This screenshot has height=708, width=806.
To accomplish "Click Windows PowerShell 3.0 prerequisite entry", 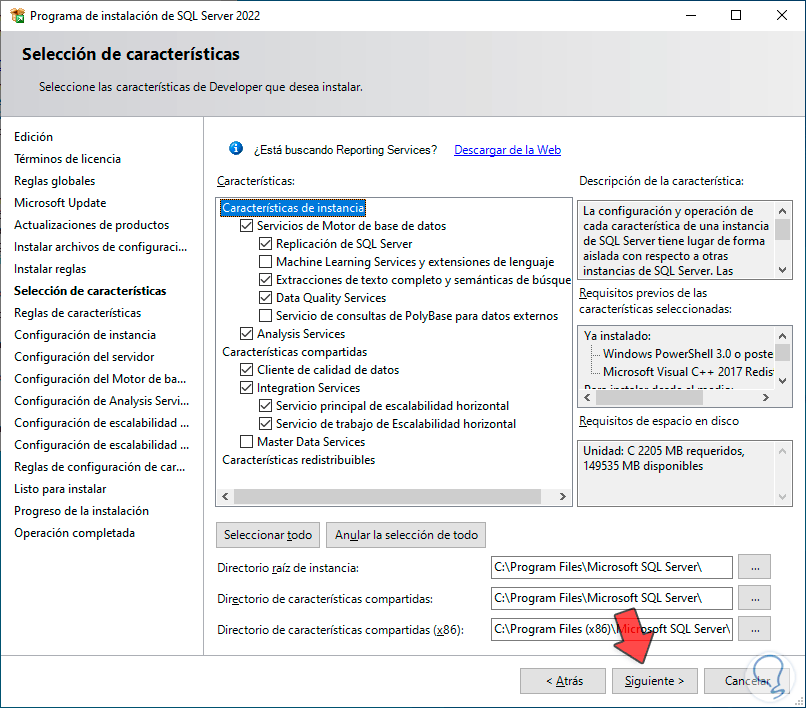I will (688, 354).
